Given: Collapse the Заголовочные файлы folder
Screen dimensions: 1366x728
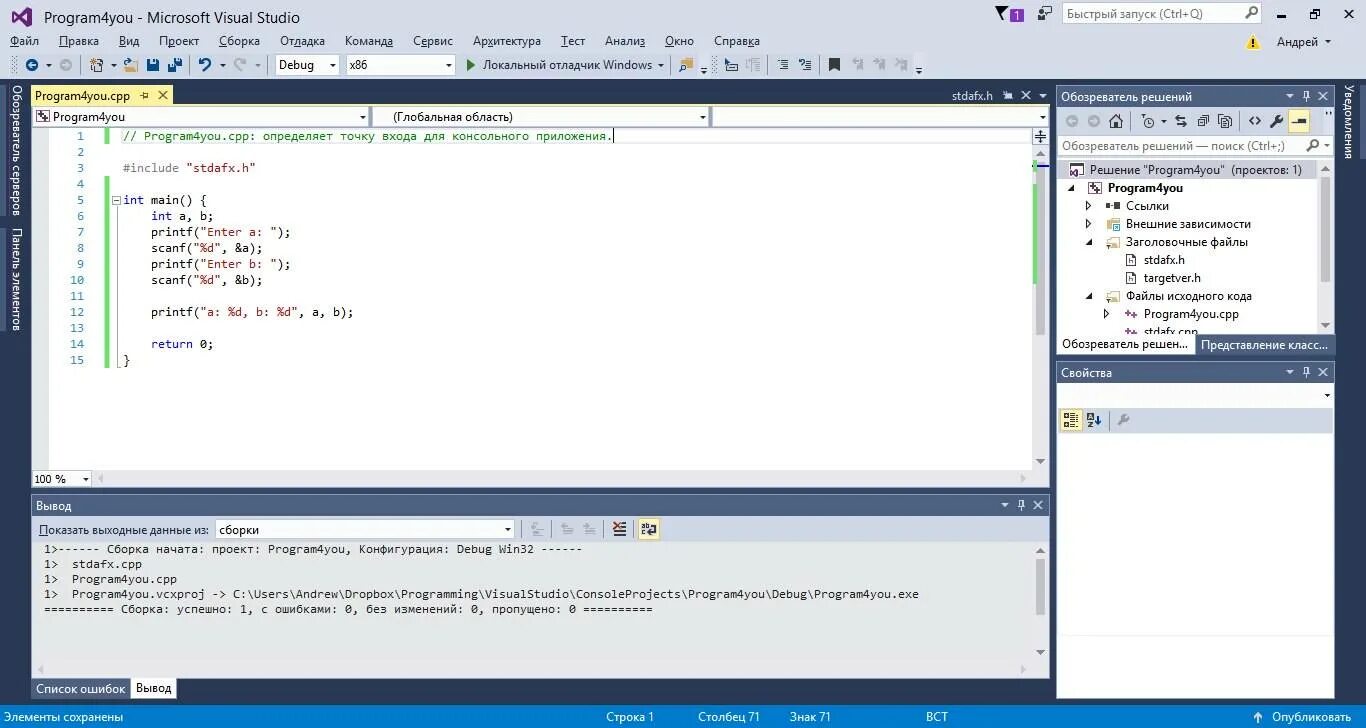Looking at the screenshot, I should click(1089, 242).
